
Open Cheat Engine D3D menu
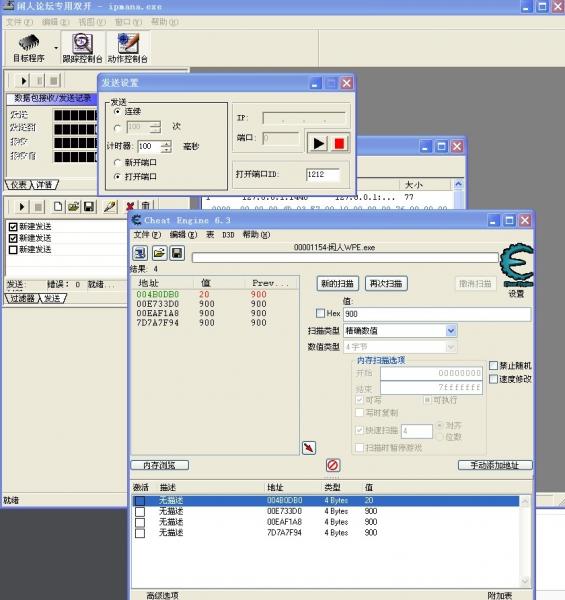pos(228,235)
